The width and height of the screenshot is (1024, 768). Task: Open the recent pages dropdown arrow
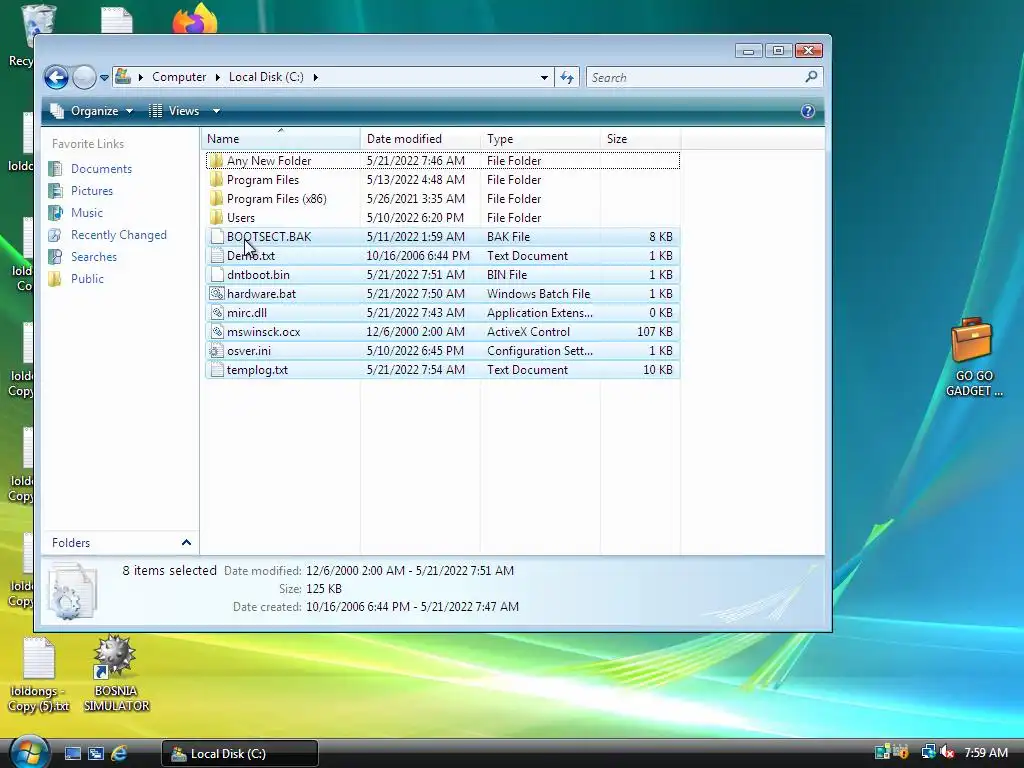[104, 78]
